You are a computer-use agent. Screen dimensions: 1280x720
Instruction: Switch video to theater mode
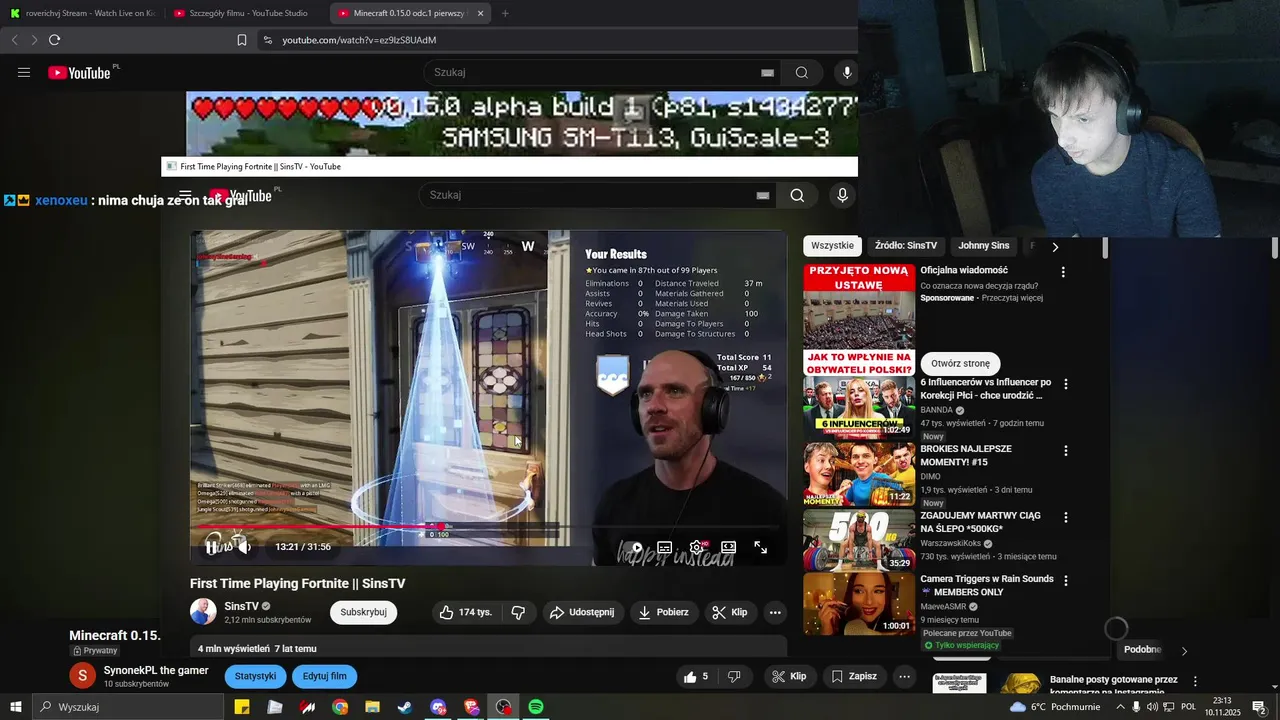(x=729, y=548)
